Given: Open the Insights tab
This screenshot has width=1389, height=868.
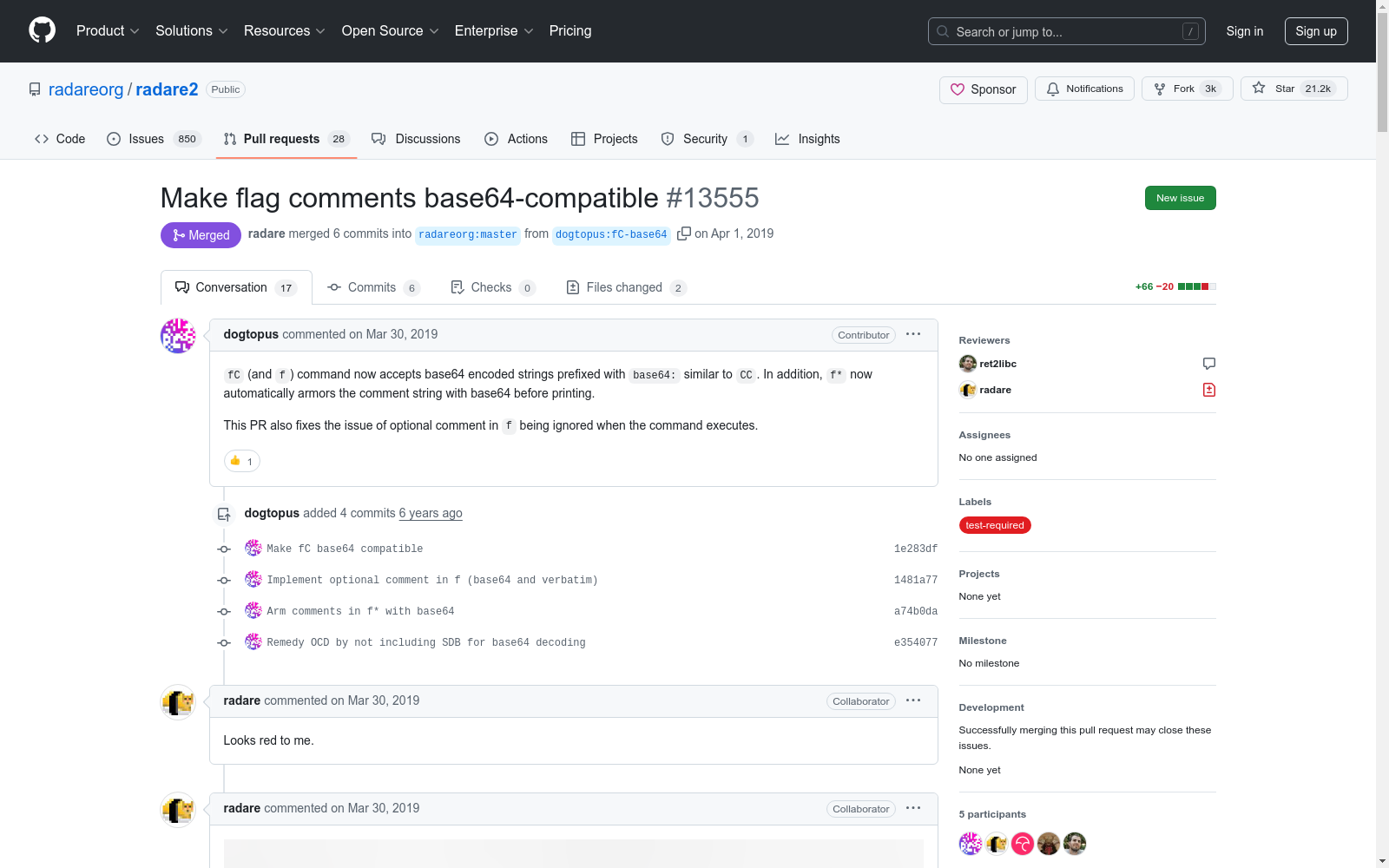Looking at the screenshot, I should pyautogui.click(x=807, y=139).
